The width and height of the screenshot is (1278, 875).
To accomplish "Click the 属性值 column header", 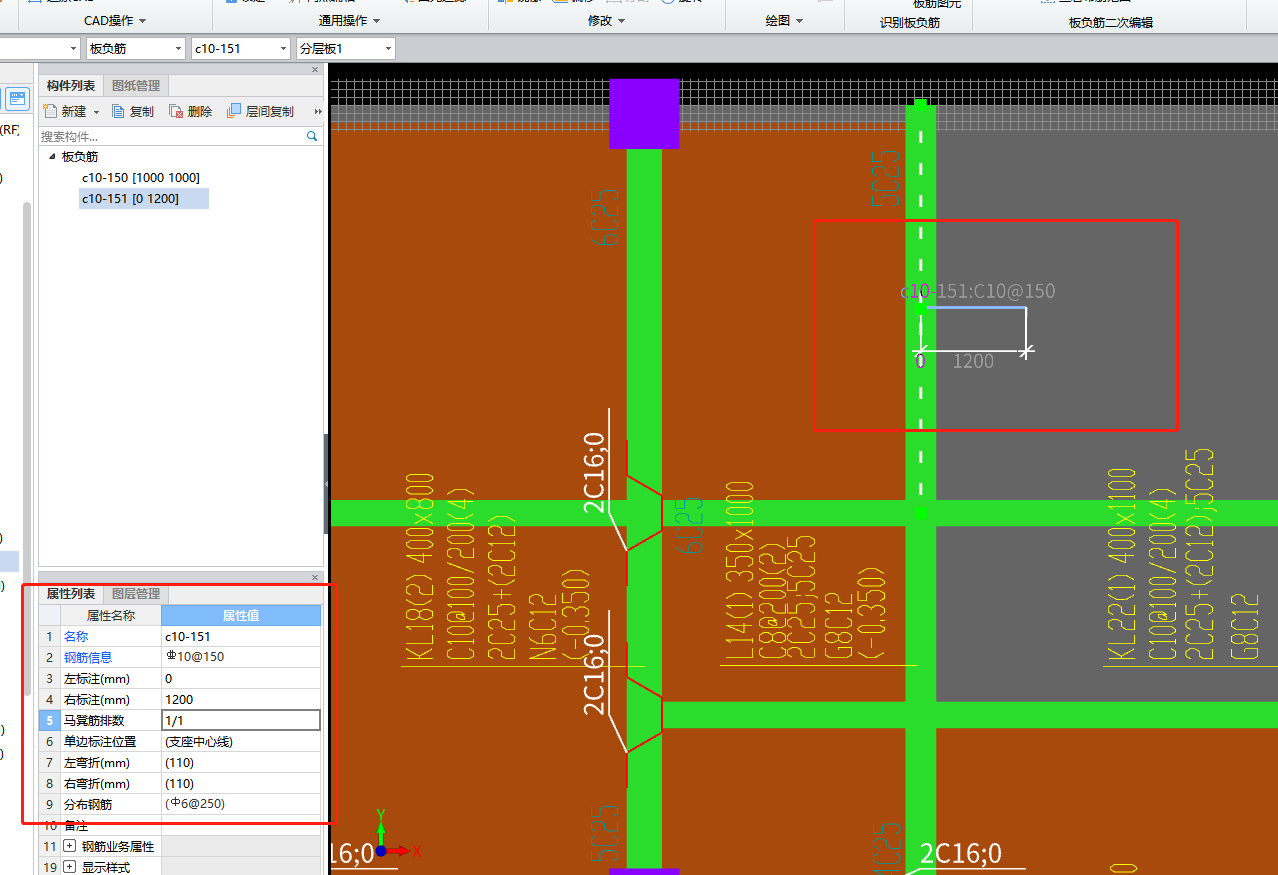I will pyautogui.click(x=241, y=615).
